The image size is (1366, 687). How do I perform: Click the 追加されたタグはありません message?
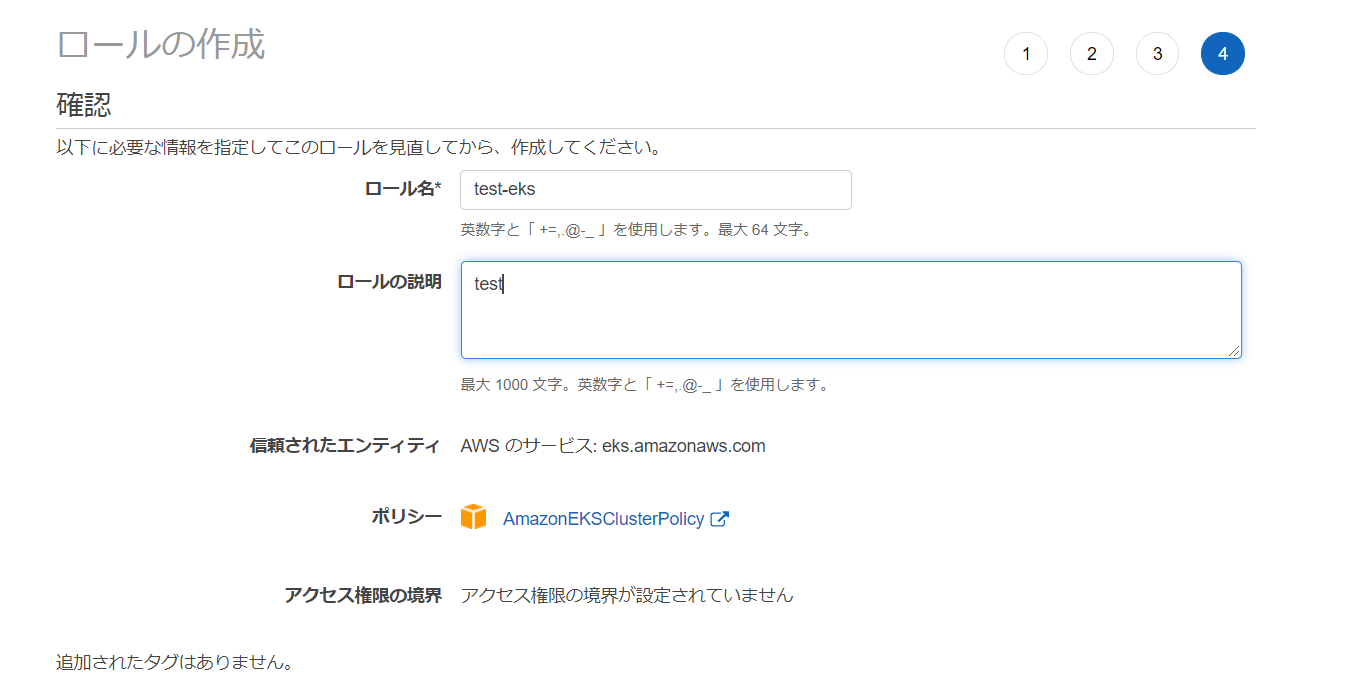(175, 662)
